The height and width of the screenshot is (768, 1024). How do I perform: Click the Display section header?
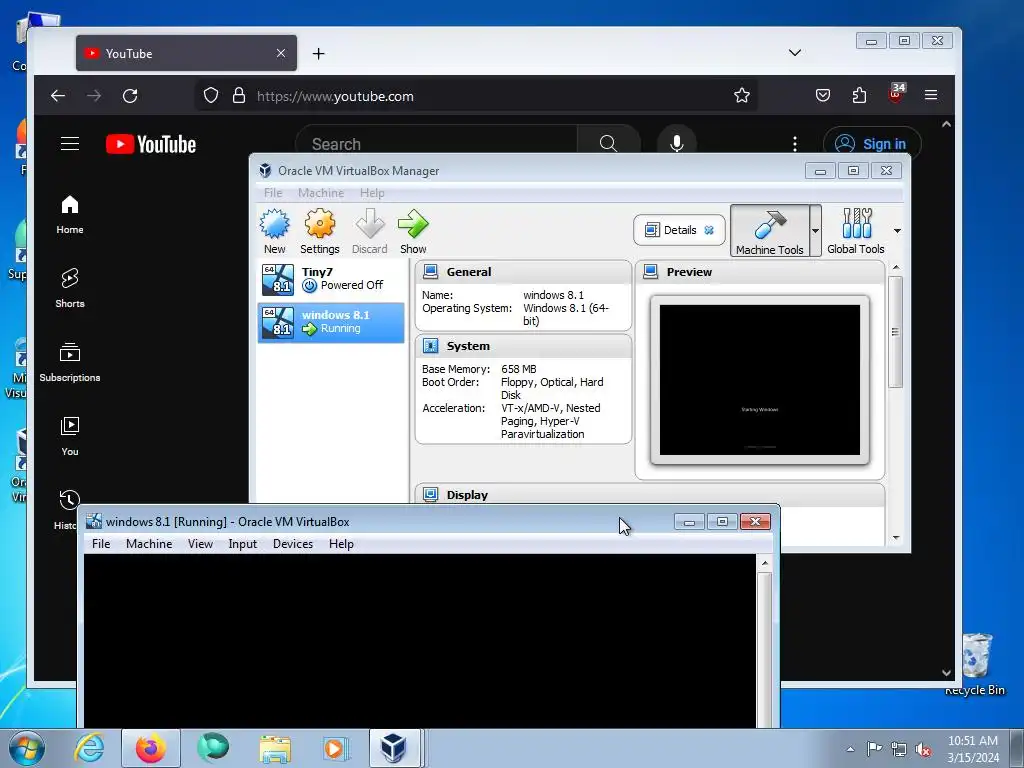tap(650, 494)
